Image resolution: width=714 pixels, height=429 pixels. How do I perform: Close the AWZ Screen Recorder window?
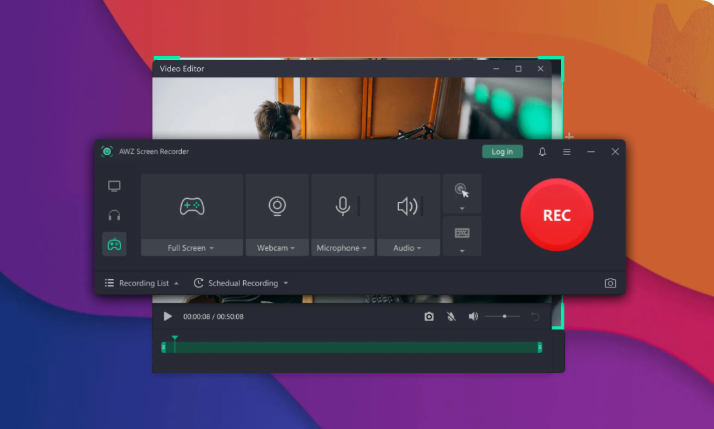(x=615, y=151)
